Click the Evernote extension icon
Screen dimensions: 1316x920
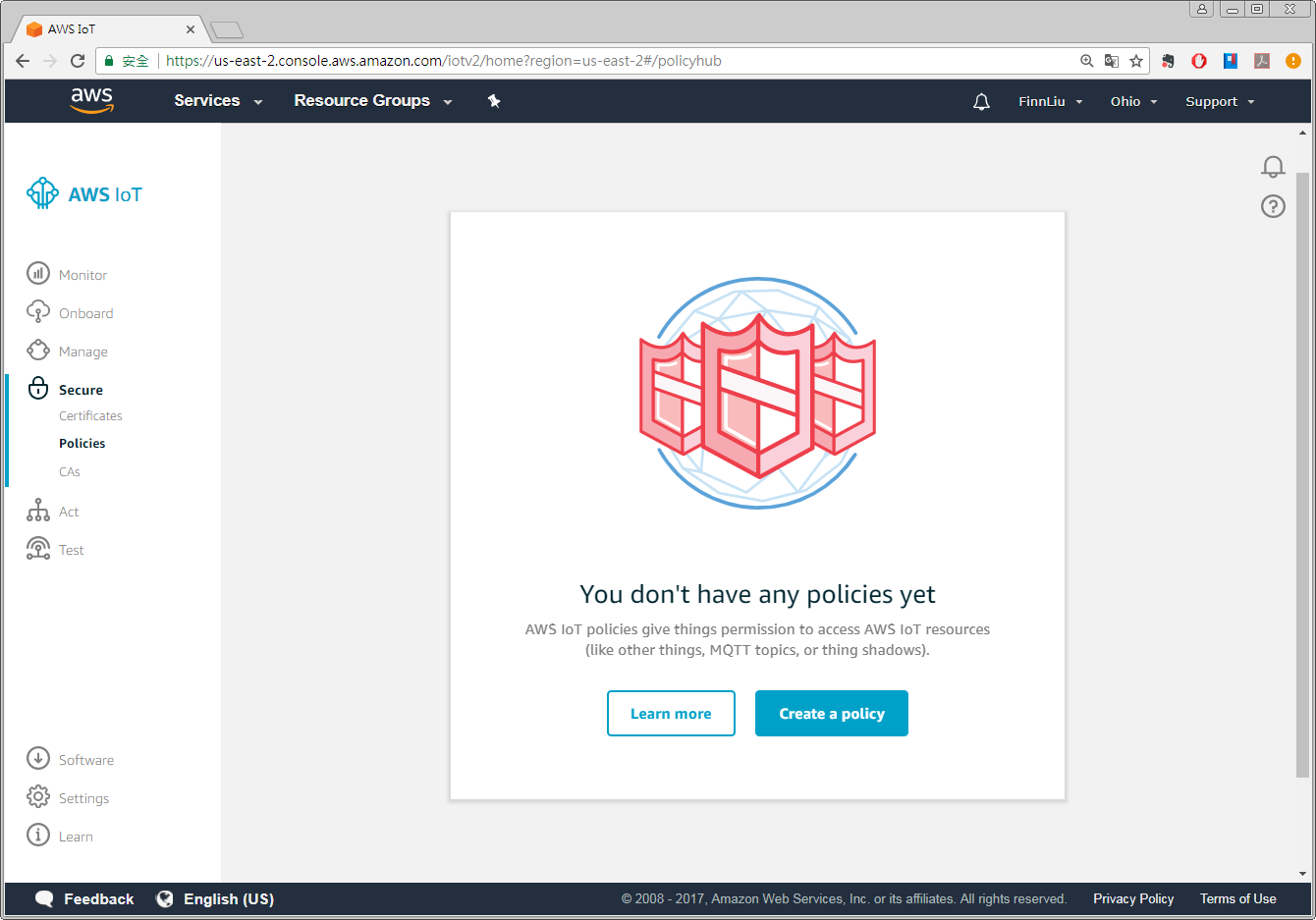pyautogui.click(x=1168, y=61)
